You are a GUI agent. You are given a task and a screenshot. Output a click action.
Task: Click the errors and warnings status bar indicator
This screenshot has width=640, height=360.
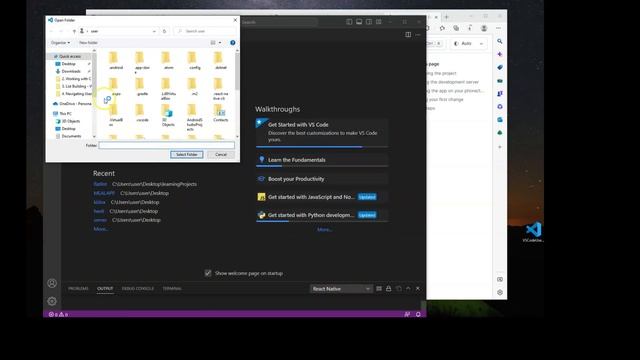[x=58, y=314]
